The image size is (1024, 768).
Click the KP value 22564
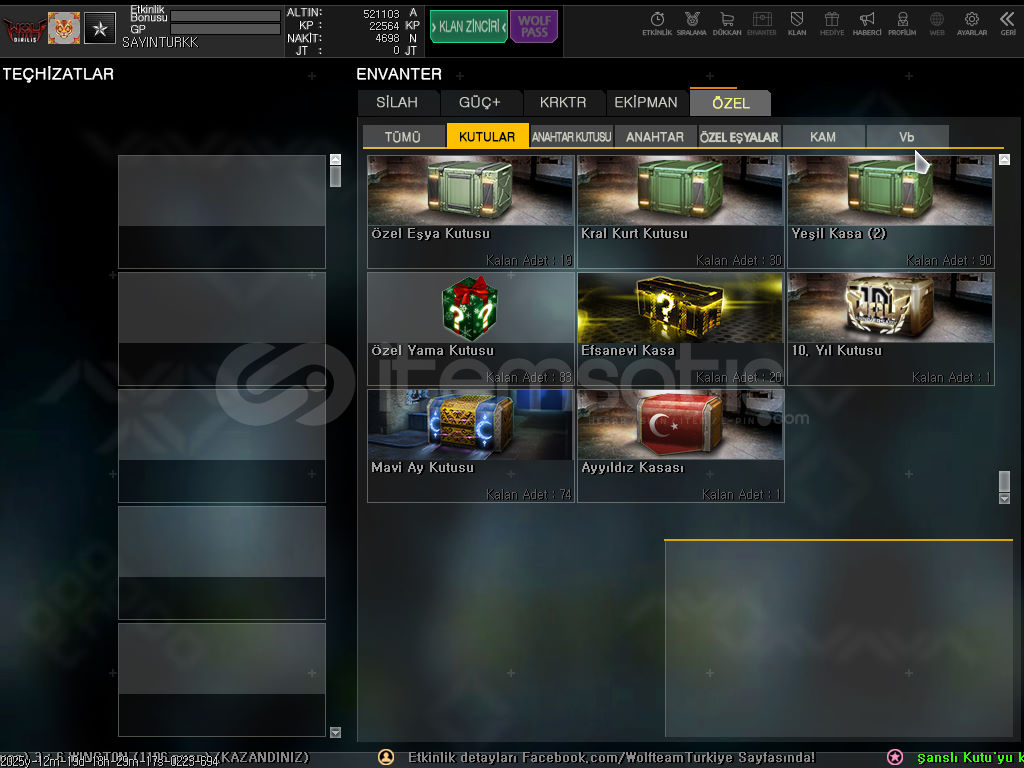click(x=384, y=25)
